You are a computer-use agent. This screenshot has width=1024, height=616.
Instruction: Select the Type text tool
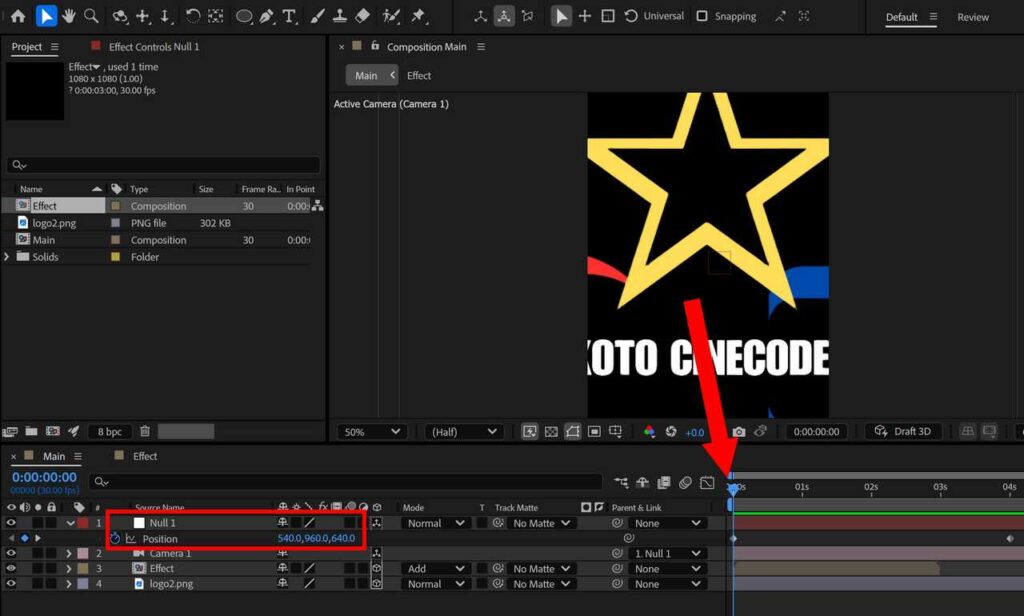(x=289, y=16)
